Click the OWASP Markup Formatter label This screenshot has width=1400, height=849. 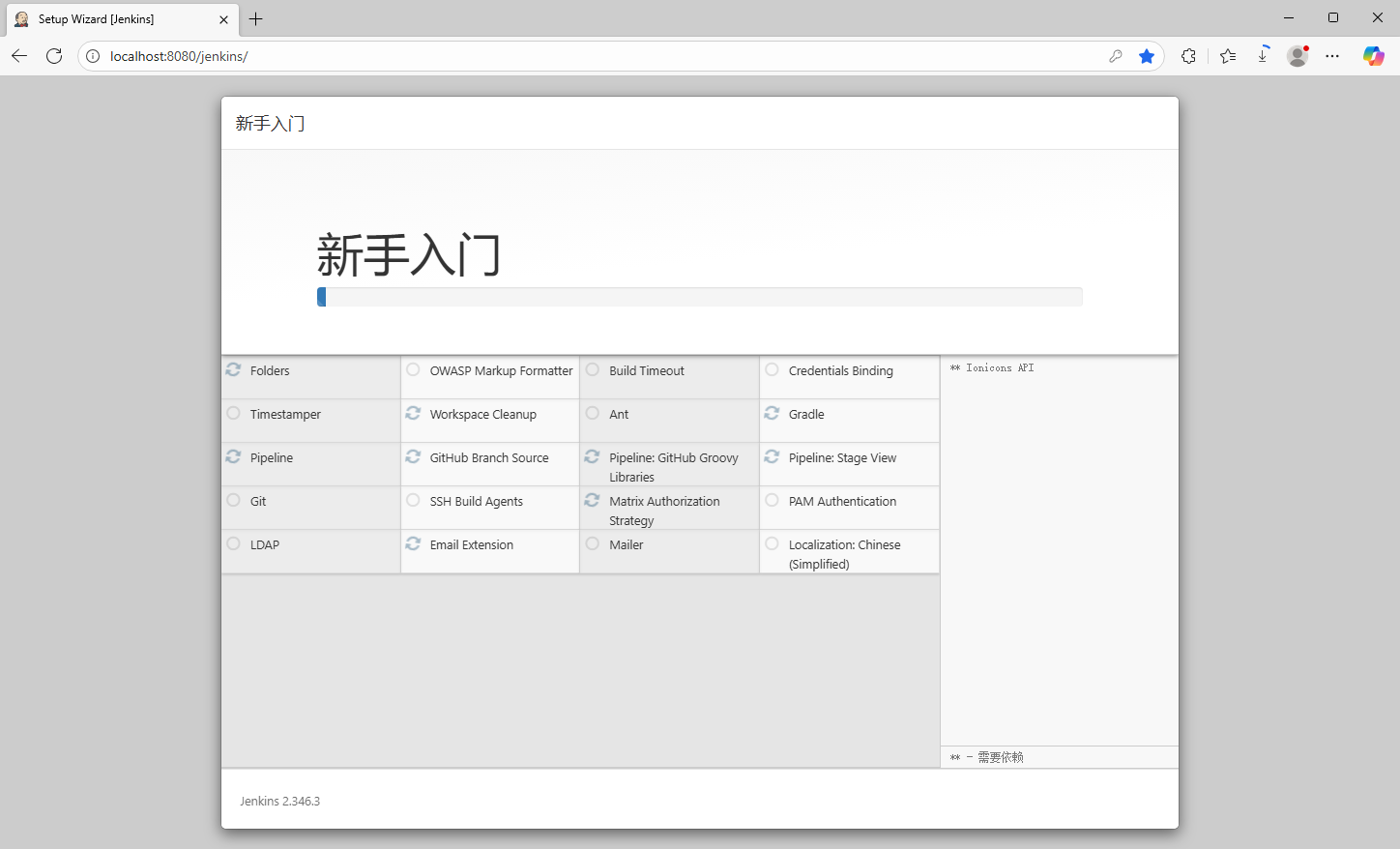coord(501,370)
